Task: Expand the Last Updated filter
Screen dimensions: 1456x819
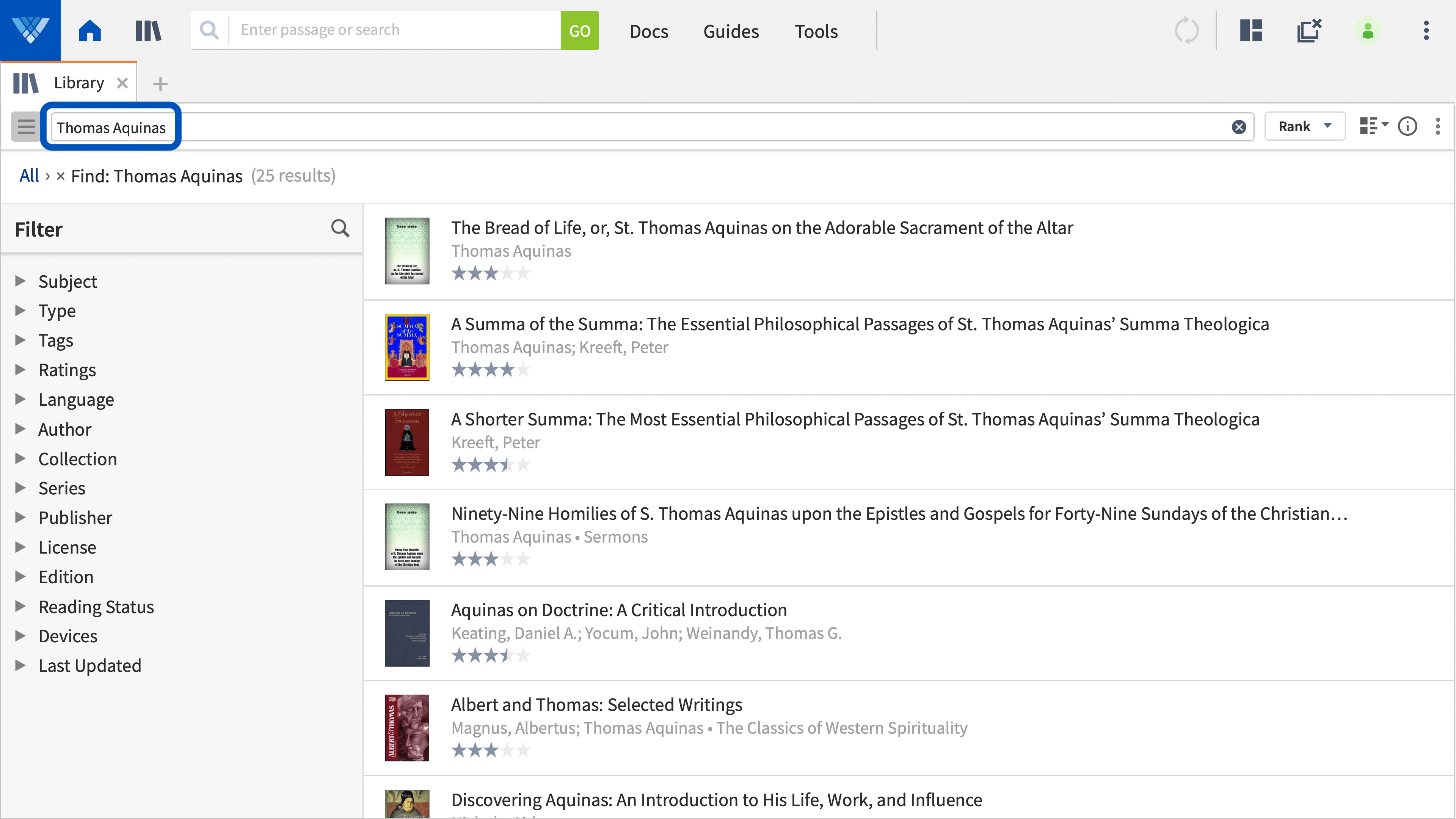Action: (x=20, y=665)
